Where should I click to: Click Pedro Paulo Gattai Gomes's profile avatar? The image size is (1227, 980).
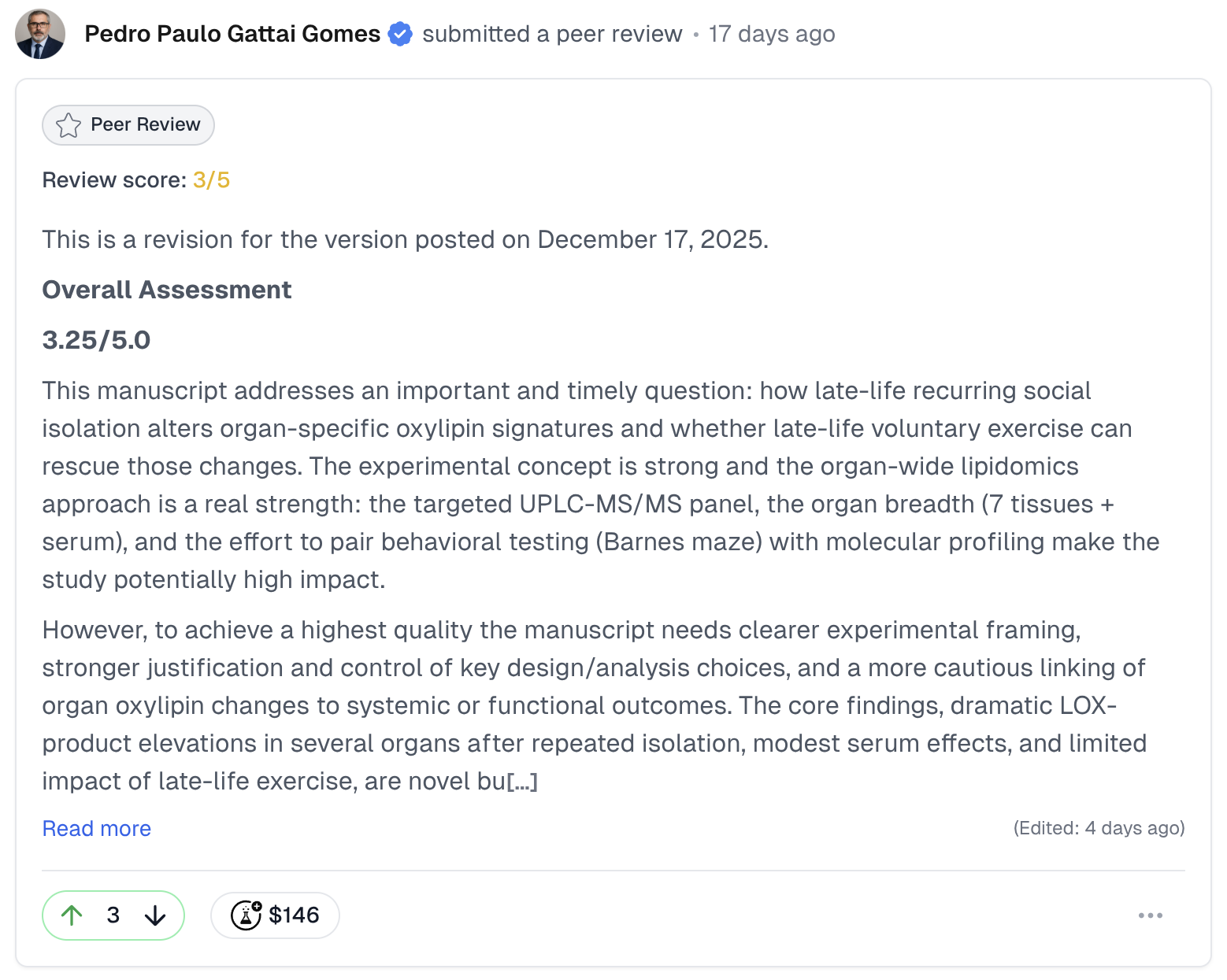coord(39,34)
